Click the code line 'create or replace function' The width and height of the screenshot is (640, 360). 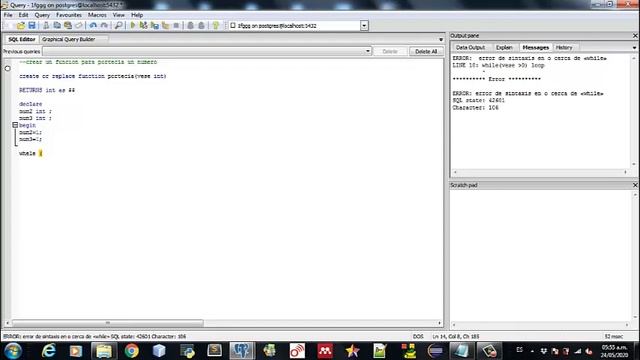coord(93,76)
